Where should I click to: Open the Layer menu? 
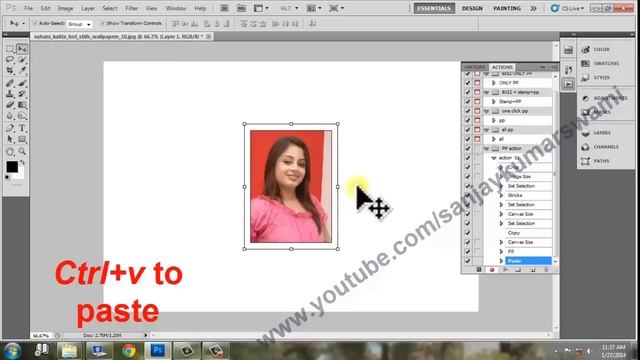pyautogui.click(x=88, y=8)
